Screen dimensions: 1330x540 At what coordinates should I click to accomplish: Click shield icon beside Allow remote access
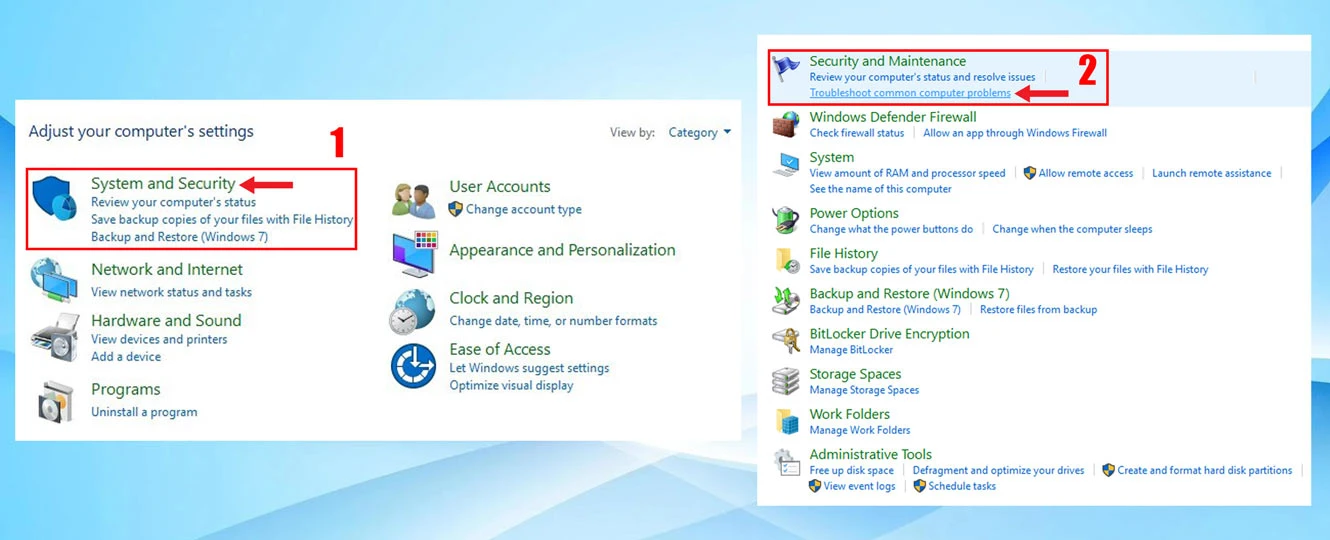(1030, 173)
